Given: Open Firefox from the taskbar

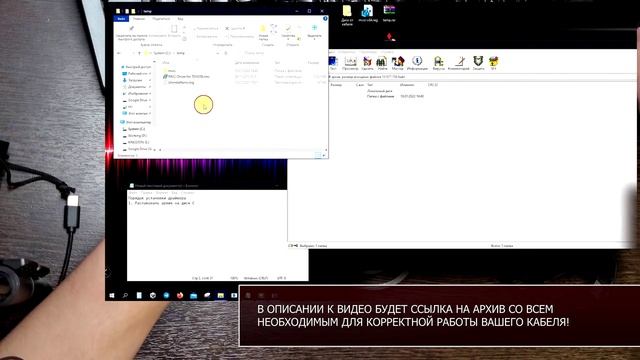Looking at the screenshot, I should pyautogui.click(x=180, y=295).
